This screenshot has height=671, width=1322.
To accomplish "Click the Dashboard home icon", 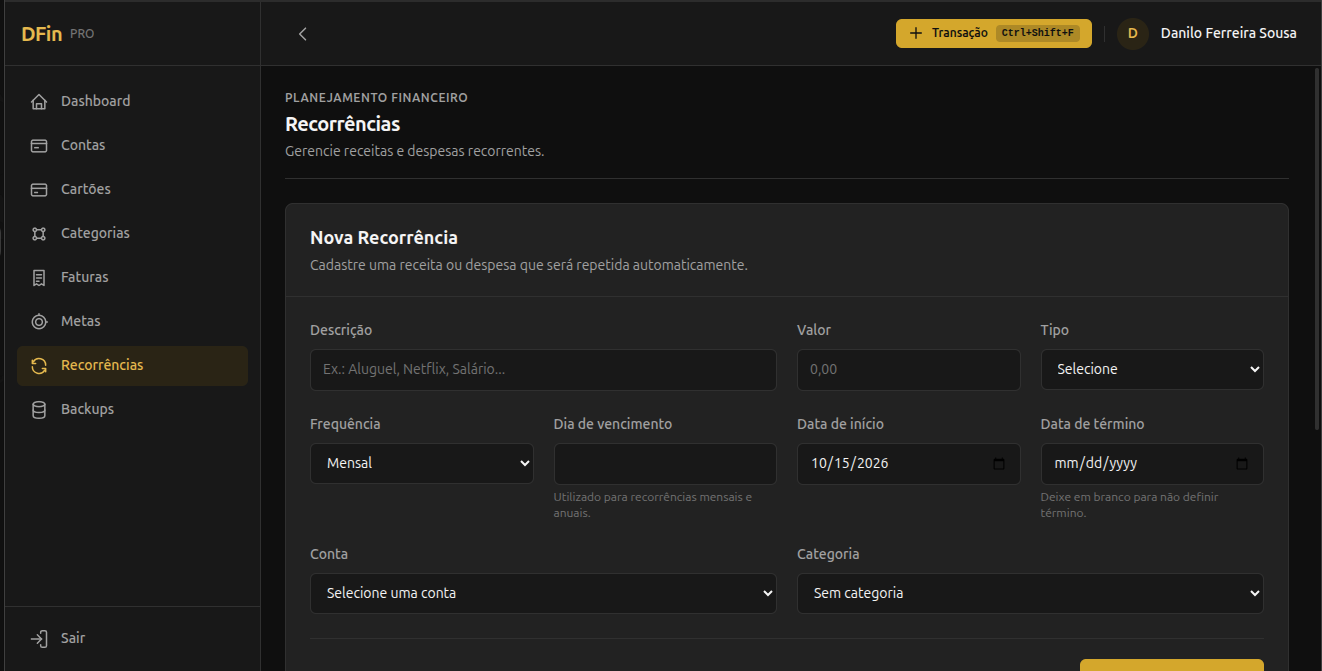I will pyautogui.click(x=39, y=101).
